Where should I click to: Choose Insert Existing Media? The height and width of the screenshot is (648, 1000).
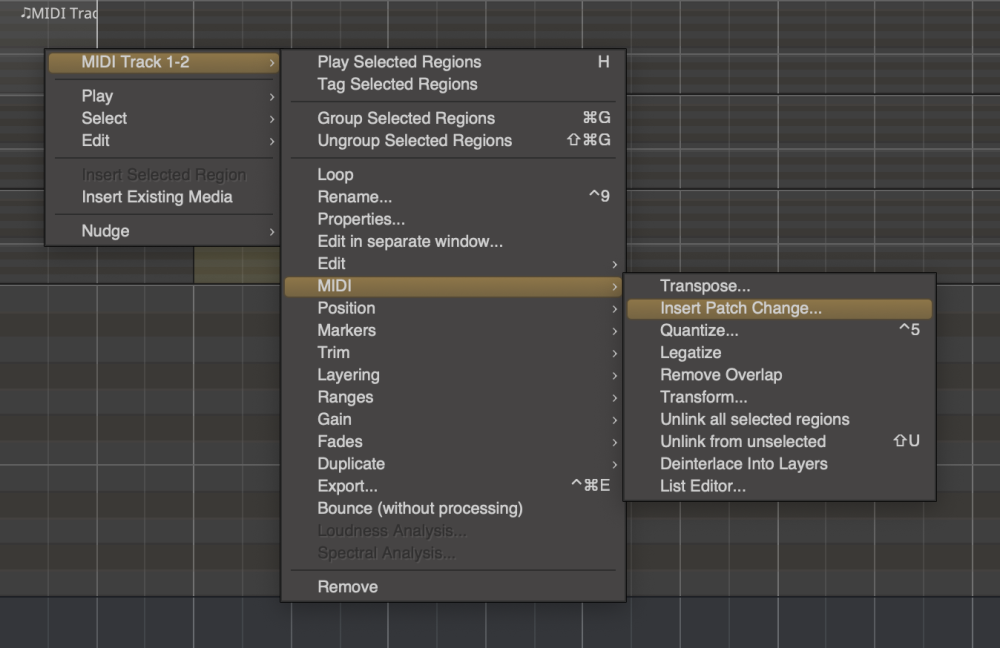tap(163, 197)
